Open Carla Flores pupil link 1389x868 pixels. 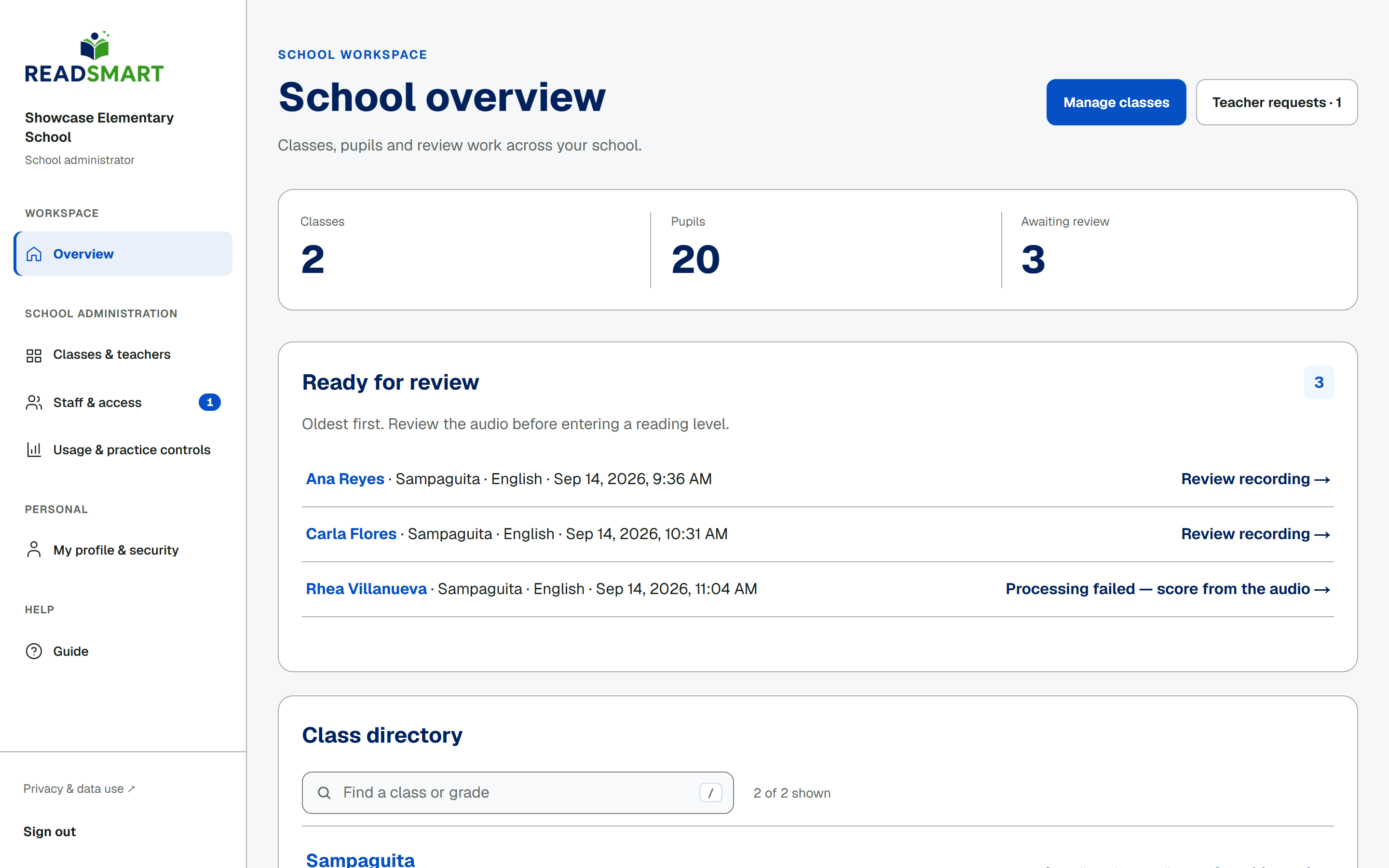pos(351,534)
